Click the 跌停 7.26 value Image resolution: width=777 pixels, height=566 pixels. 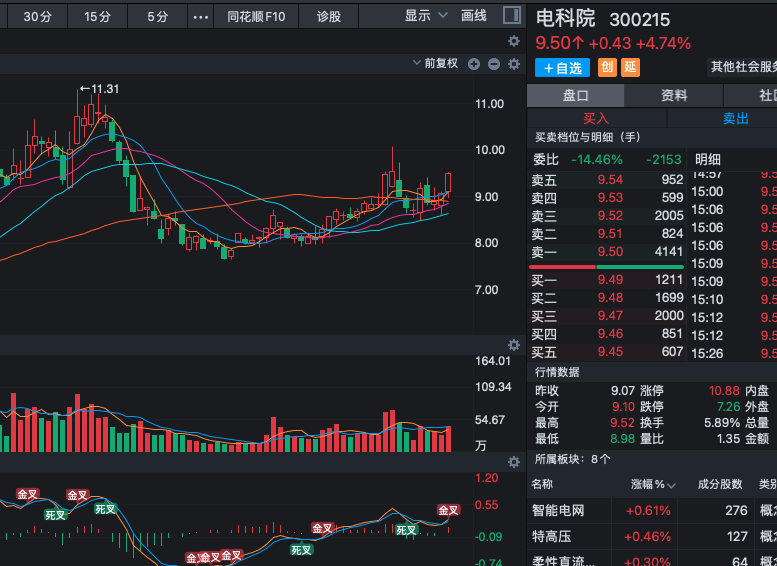728,407
